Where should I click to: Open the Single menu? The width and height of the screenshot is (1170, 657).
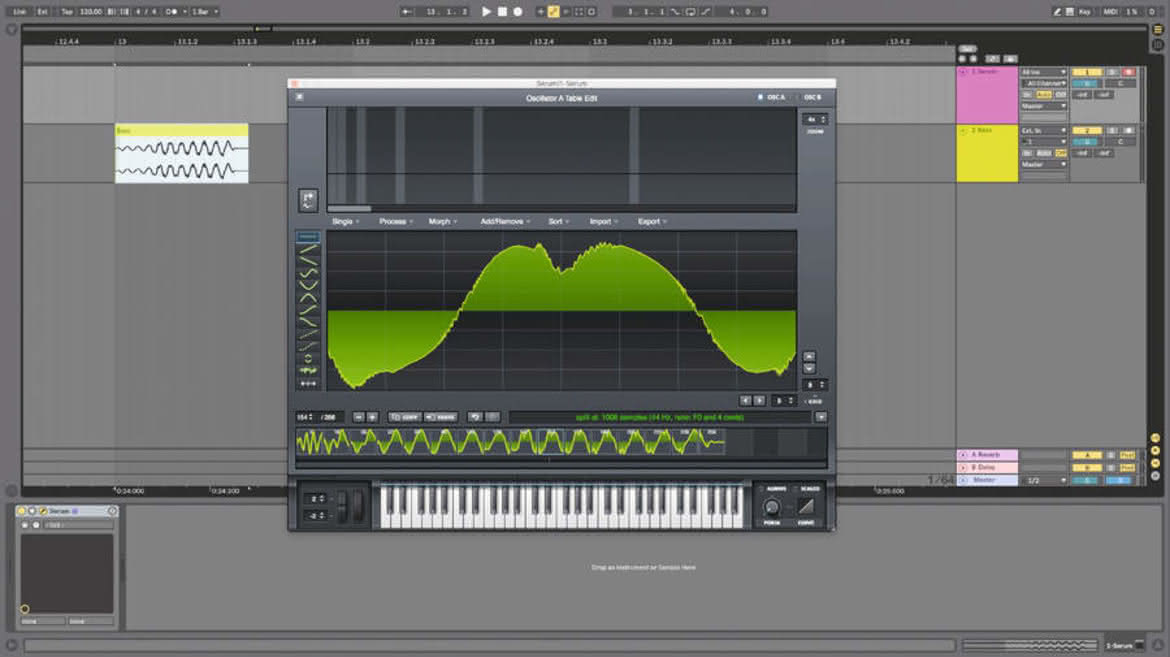coord(345,222)
